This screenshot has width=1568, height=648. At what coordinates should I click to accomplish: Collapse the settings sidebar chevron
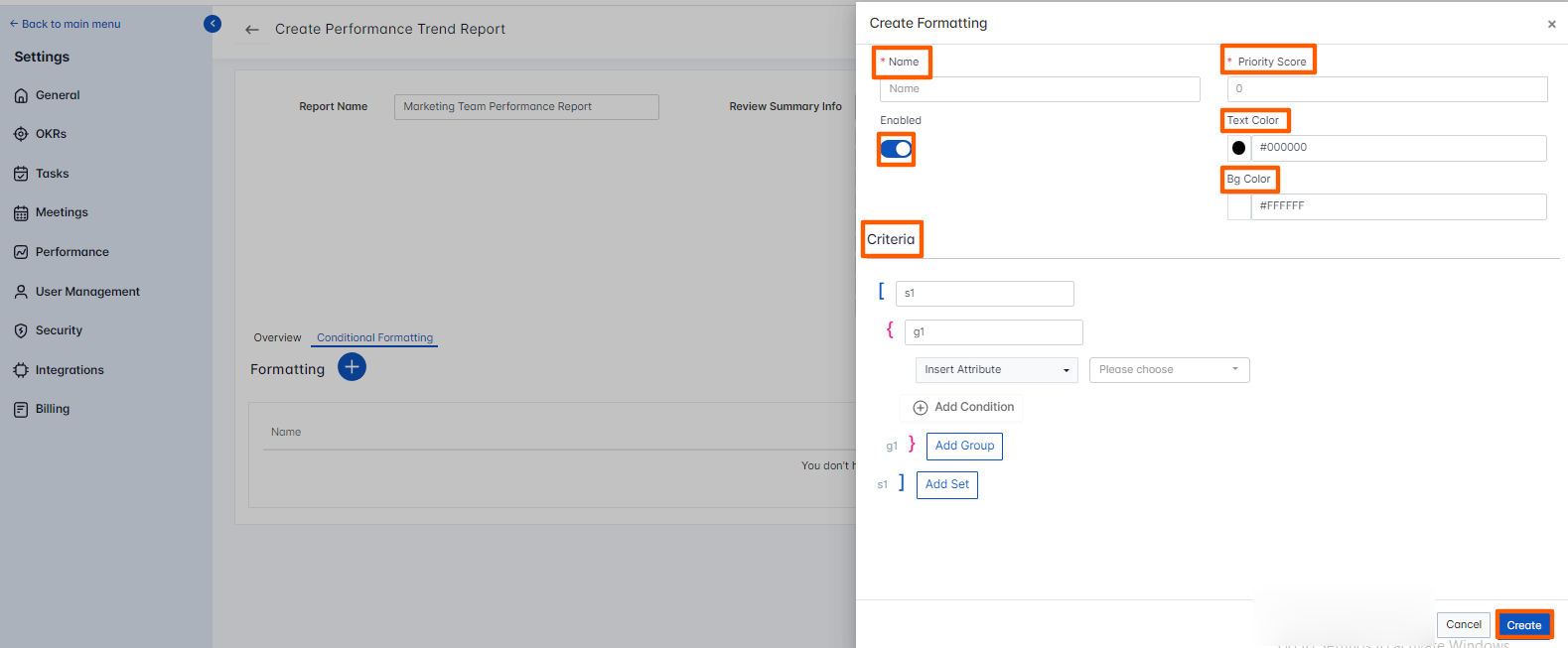point(213,24)
